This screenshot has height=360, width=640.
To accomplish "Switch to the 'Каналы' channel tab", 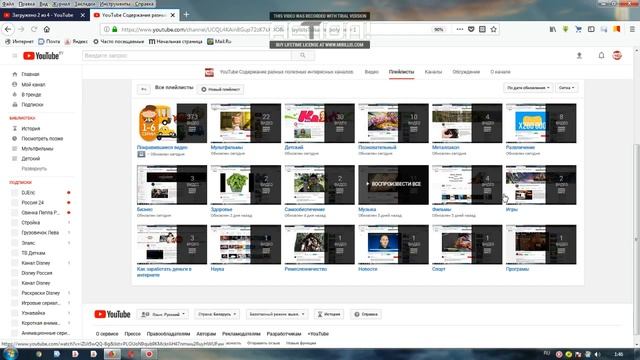I will [433, 72].
